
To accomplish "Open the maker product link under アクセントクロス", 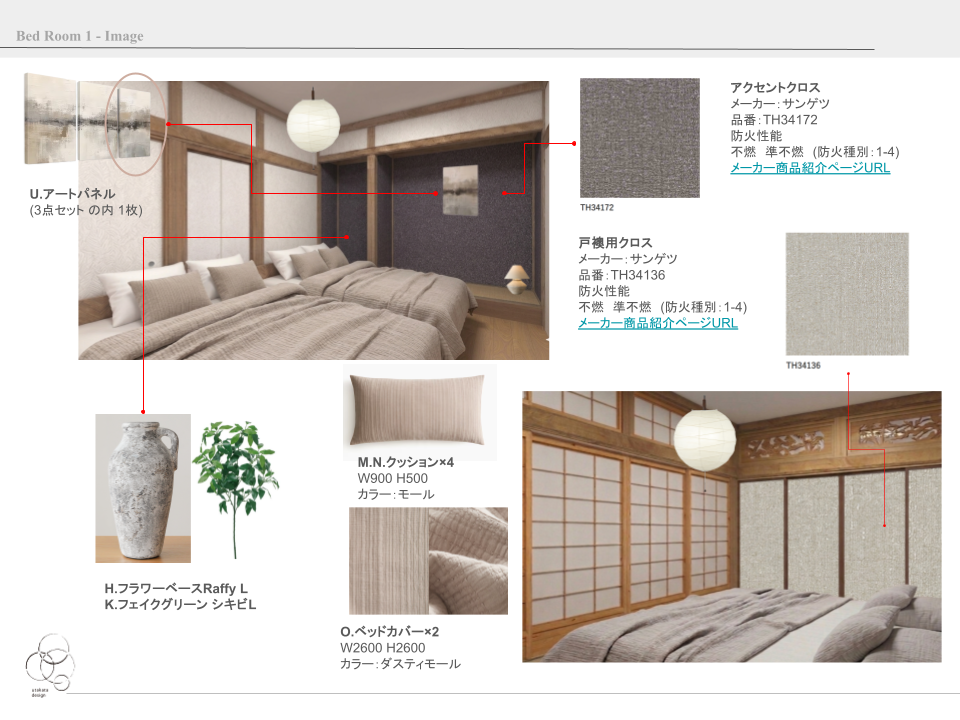I will (810, 168).
